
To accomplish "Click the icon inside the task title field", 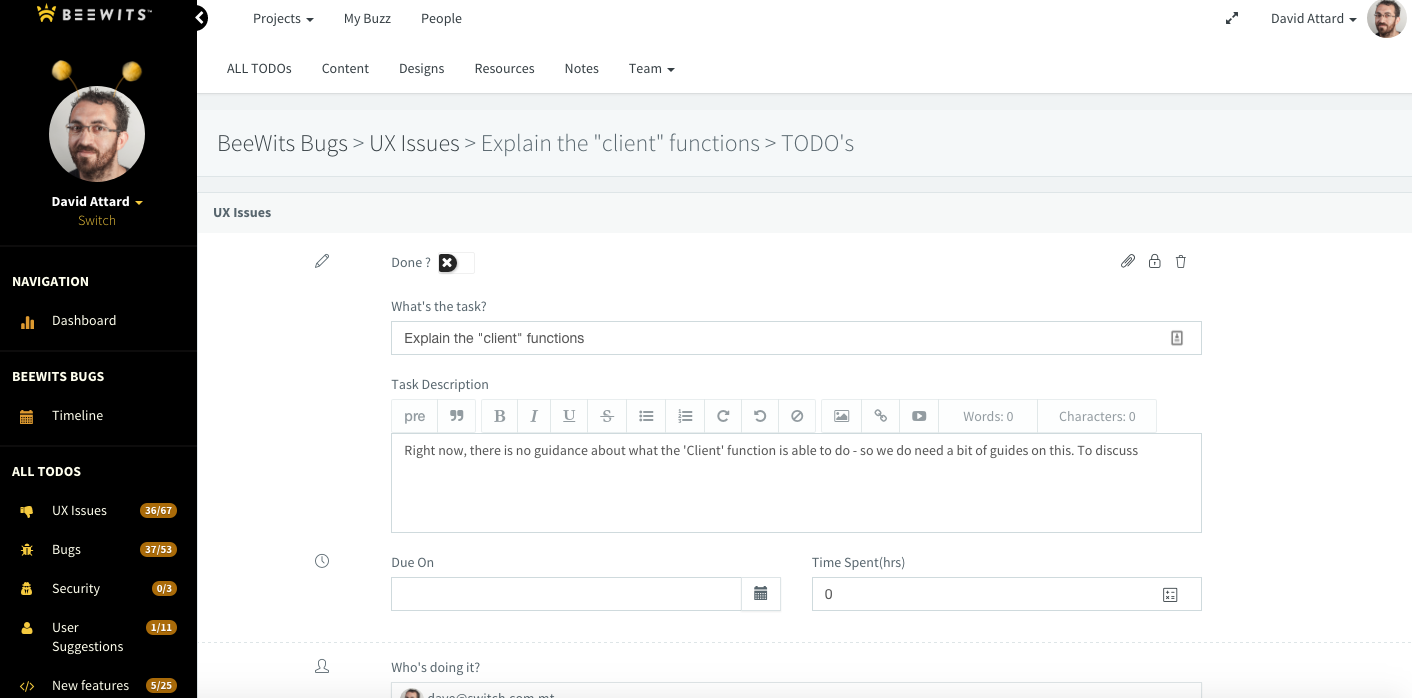I will click(1177, 338).
